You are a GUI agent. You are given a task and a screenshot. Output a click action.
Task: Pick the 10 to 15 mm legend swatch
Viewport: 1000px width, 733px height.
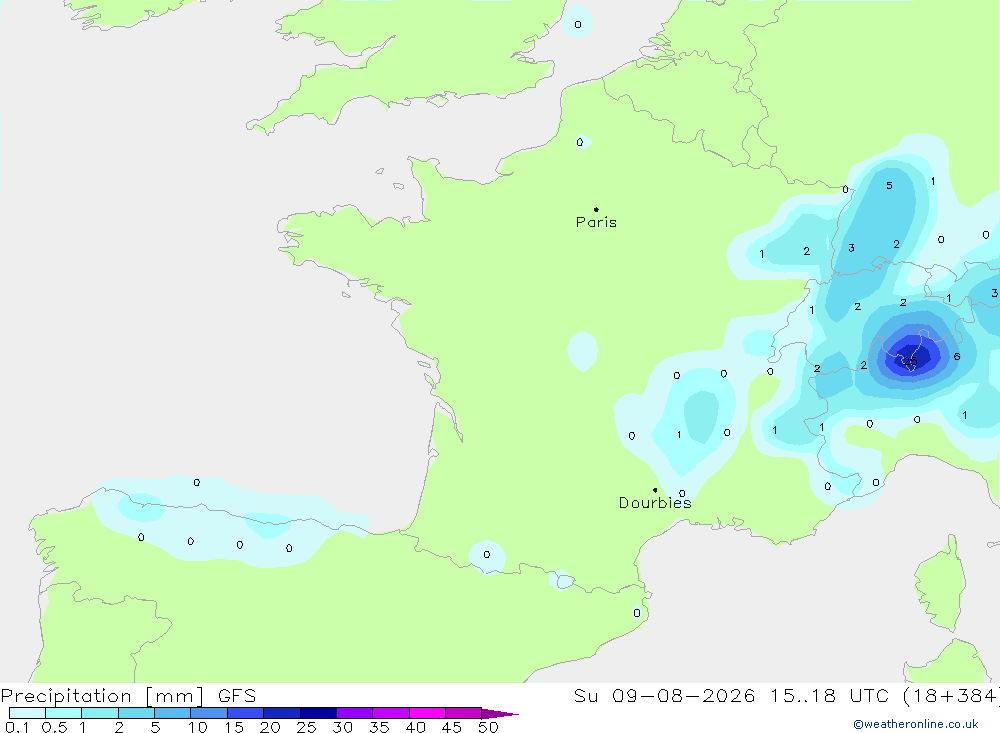(x=209, y=713)
